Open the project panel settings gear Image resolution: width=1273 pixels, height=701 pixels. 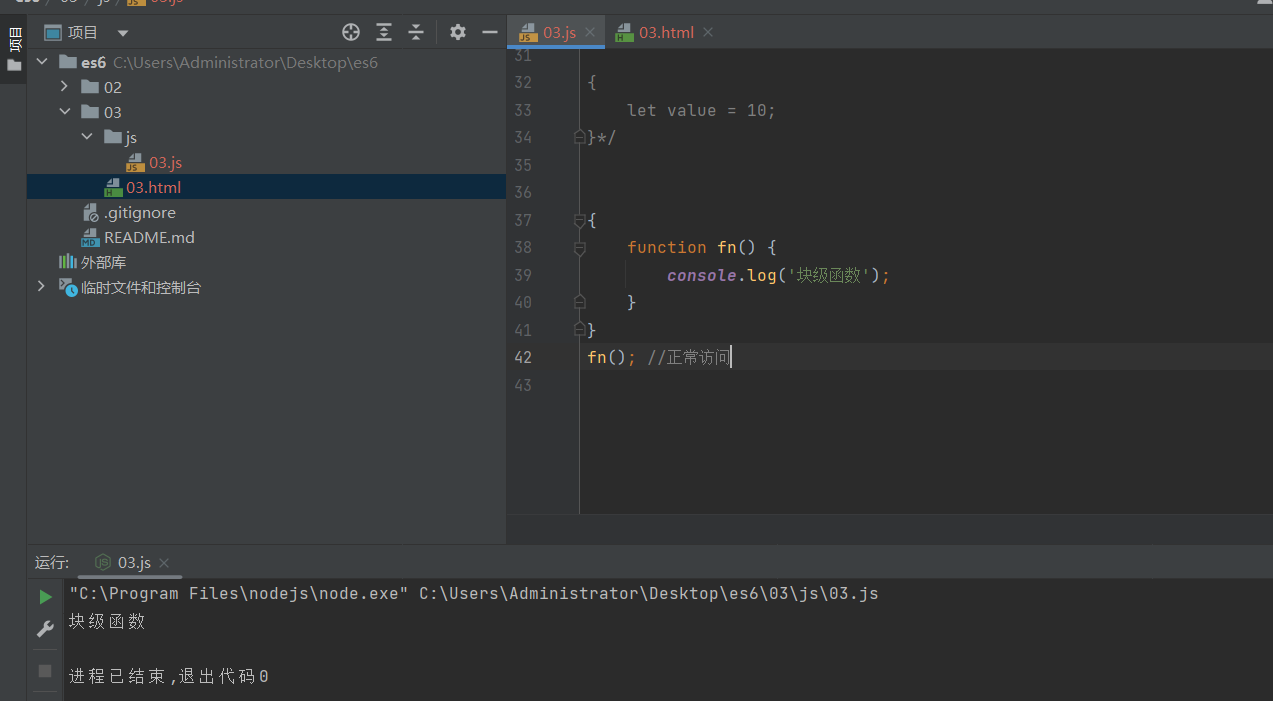pos(458,32)
